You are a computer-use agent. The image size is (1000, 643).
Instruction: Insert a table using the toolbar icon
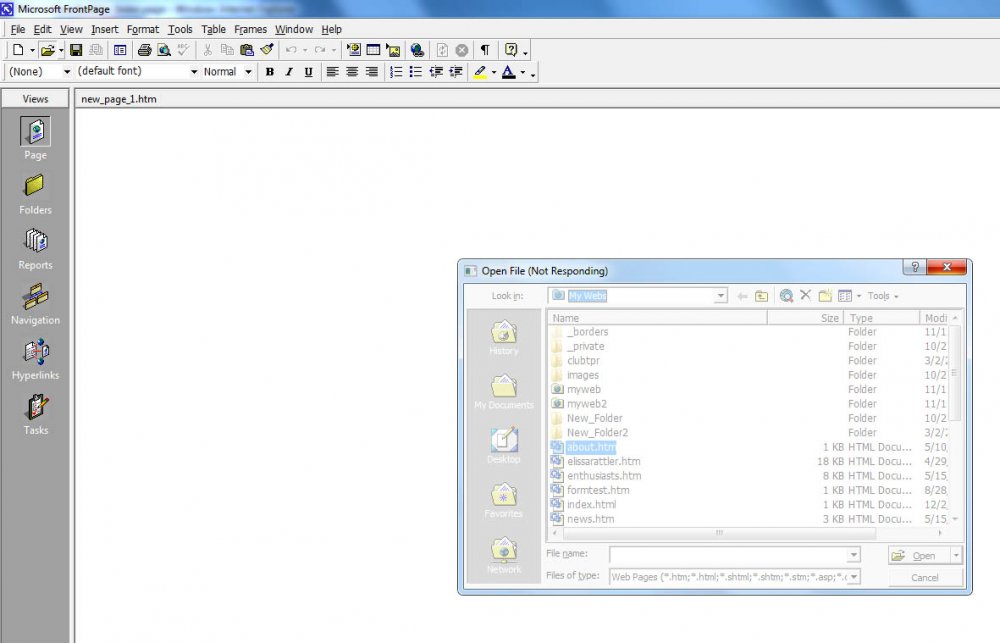click(x=373, y=50)
